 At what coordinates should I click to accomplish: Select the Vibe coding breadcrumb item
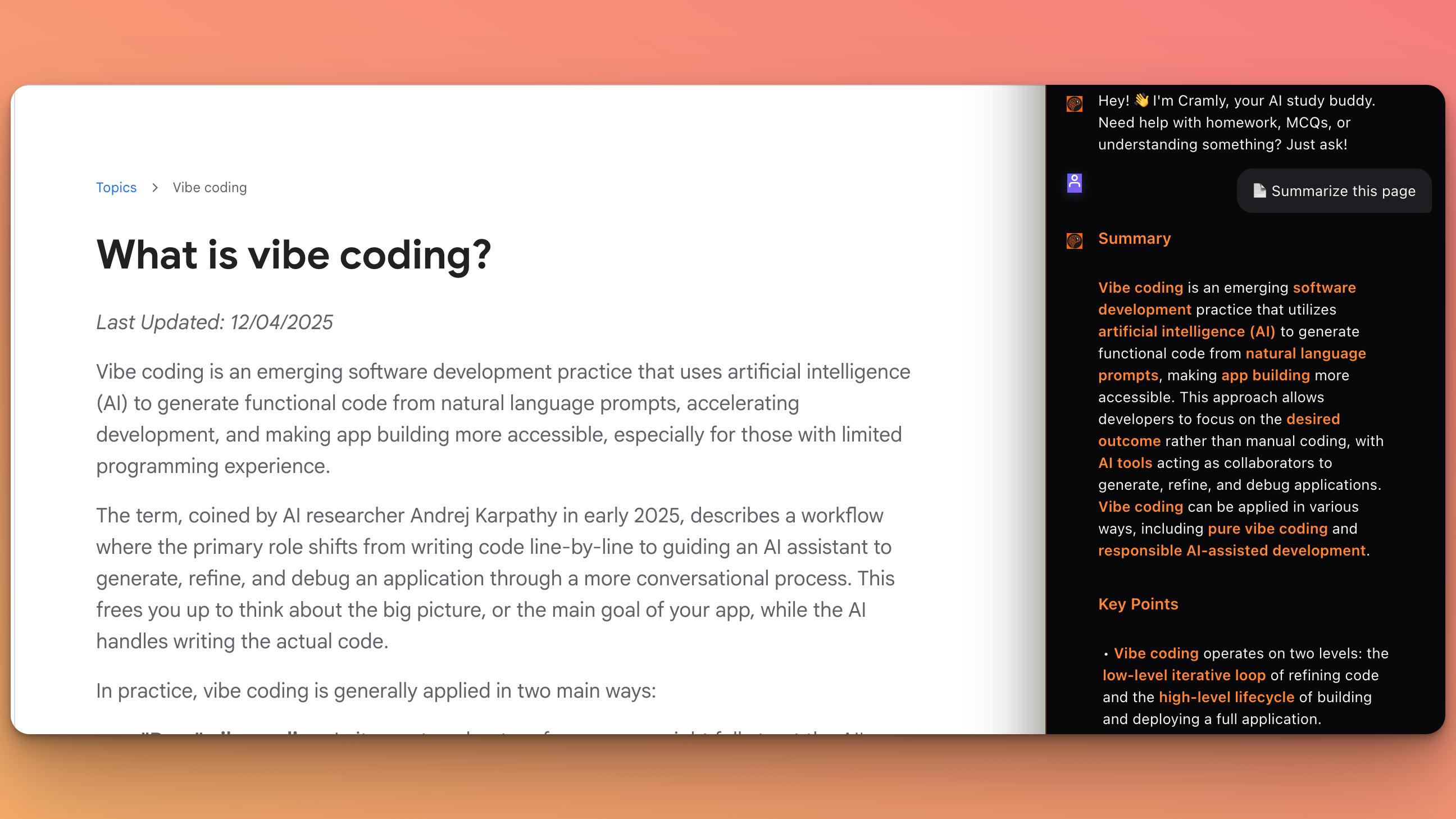pos(210,188)
